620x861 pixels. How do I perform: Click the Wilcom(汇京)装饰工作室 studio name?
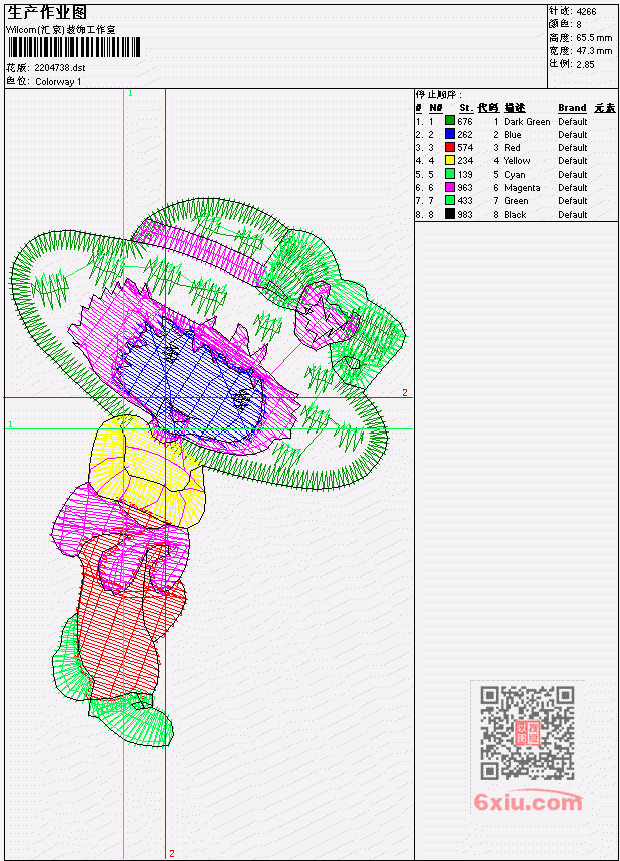(x=60, y=30)
